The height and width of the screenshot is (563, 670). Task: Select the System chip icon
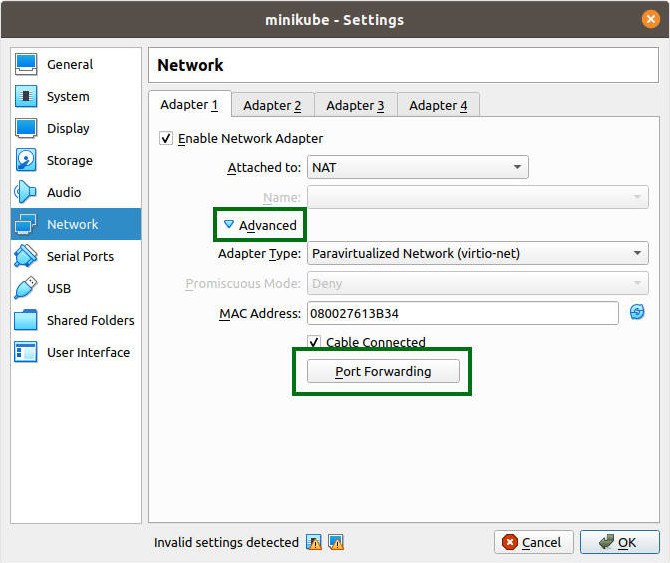click(27, 97)
